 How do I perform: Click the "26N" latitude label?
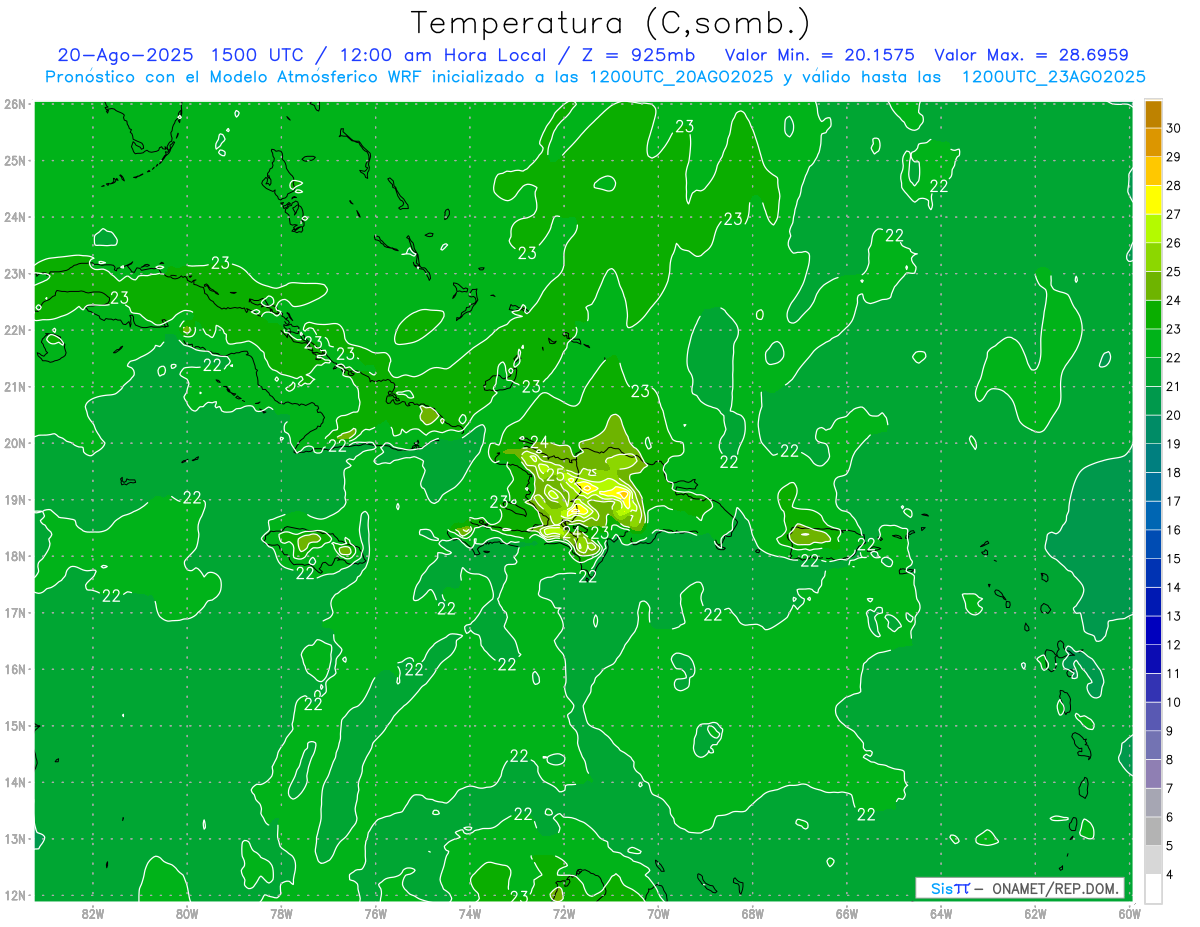(14, 104)
